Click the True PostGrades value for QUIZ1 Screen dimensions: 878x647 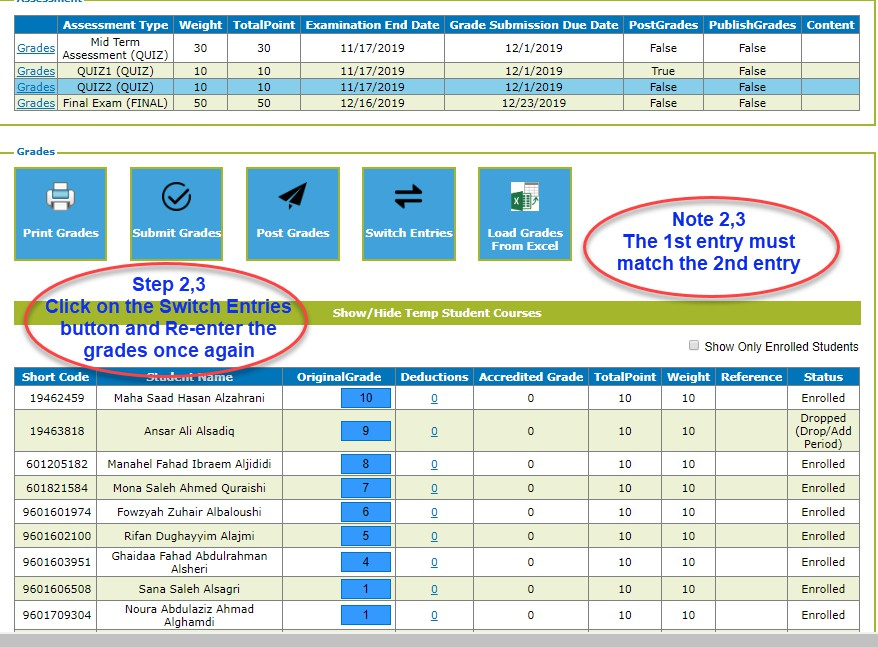tap(663, 71)
